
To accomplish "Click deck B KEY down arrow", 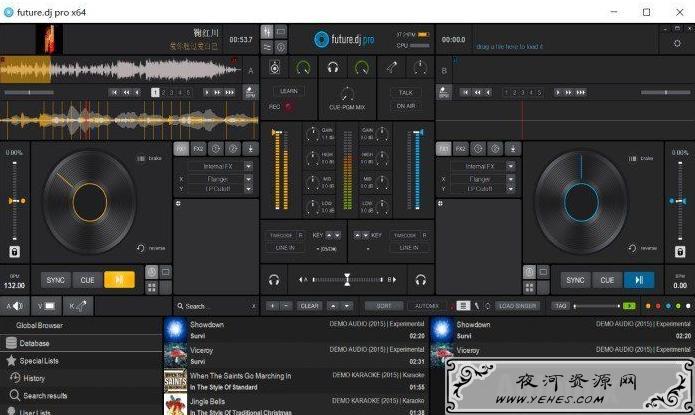I will coord(365,235).
